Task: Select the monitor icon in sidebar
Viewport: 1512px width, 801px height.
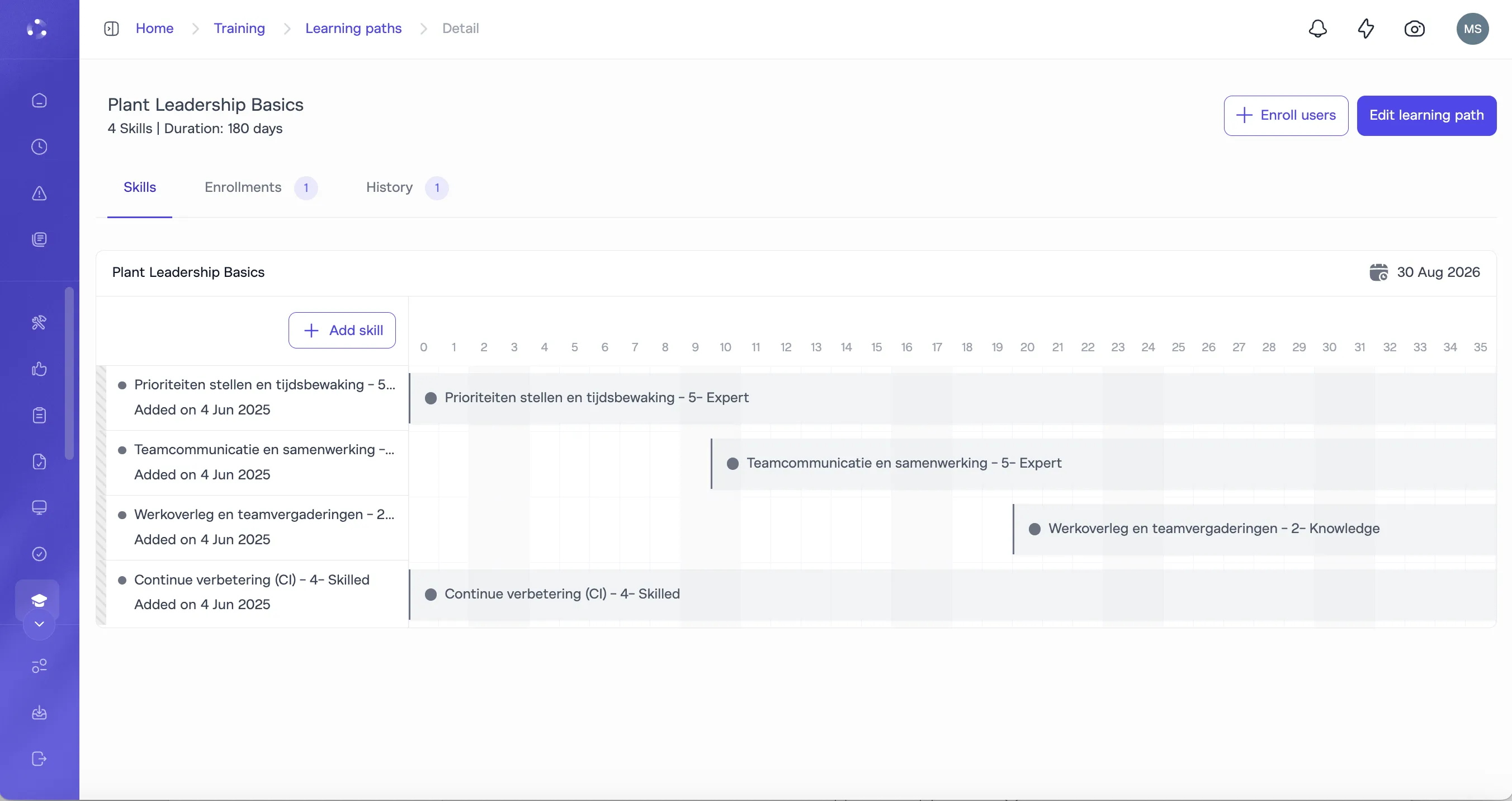Action: 39,507
